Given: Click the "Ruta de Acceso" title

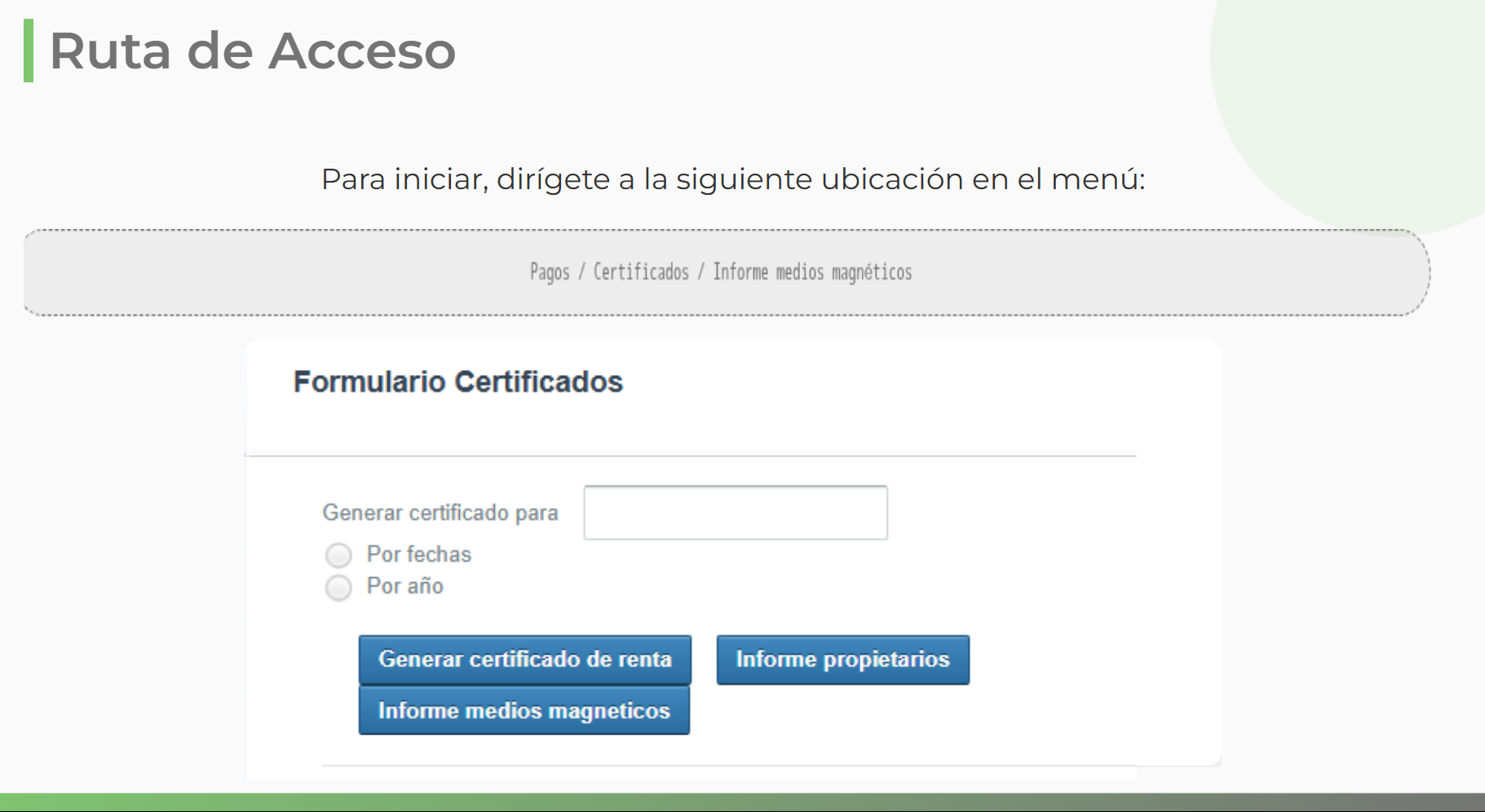Looking at the screenshot, I should [x=253, y=51].
